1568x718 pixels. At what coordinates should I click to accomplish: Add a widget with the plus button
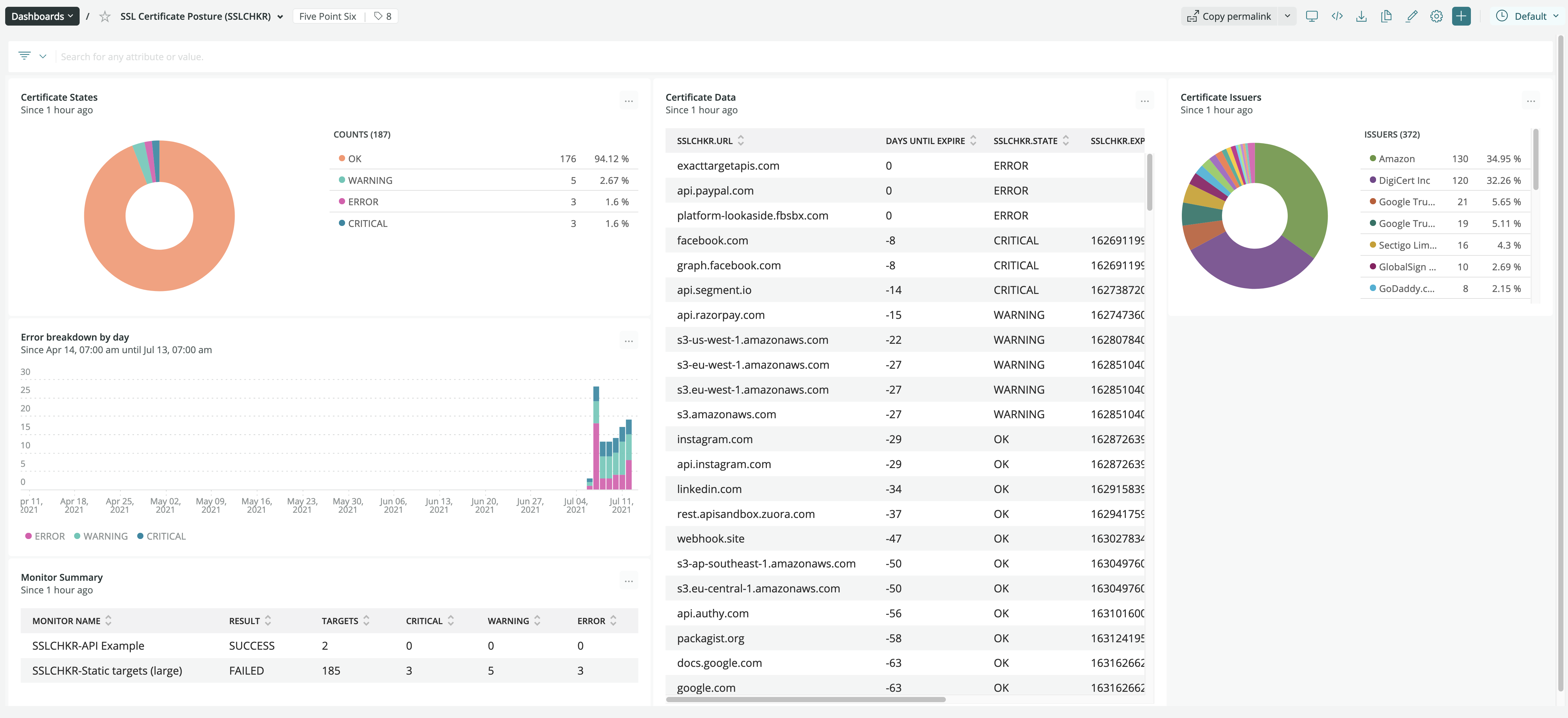click(1461, 17)
